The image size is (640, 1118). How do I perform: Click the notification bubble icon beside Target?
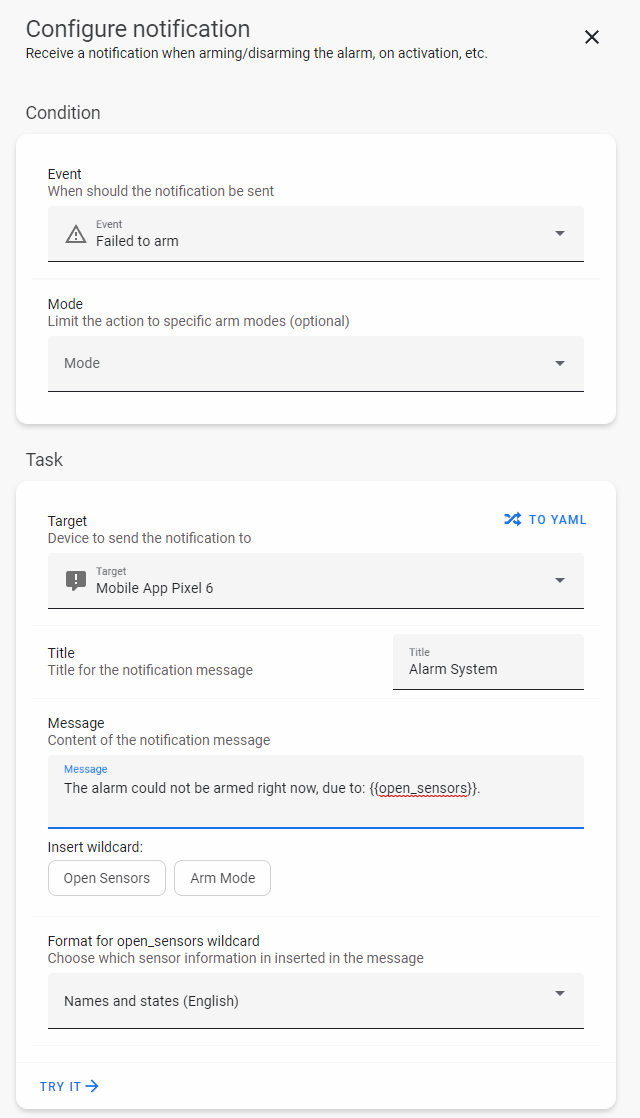pyautogui.click(x=76, y=581)
